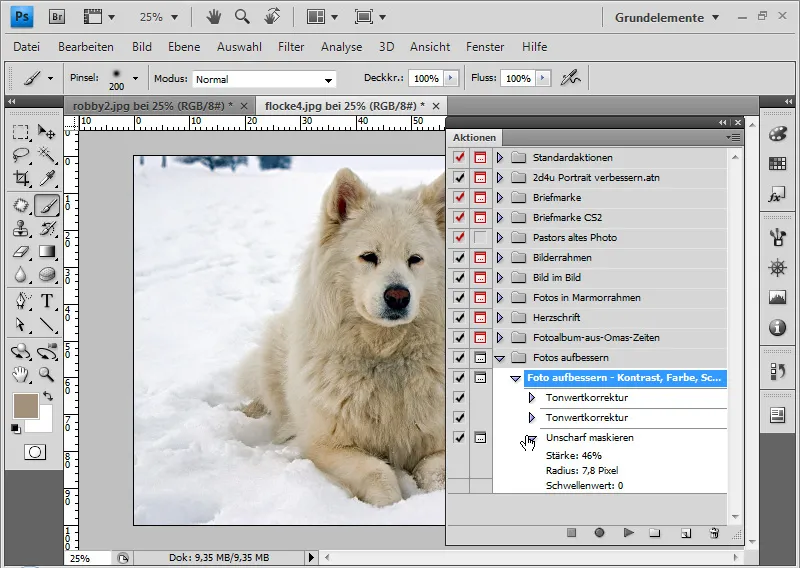
Task: Create a new action
Action: (686, 533)
